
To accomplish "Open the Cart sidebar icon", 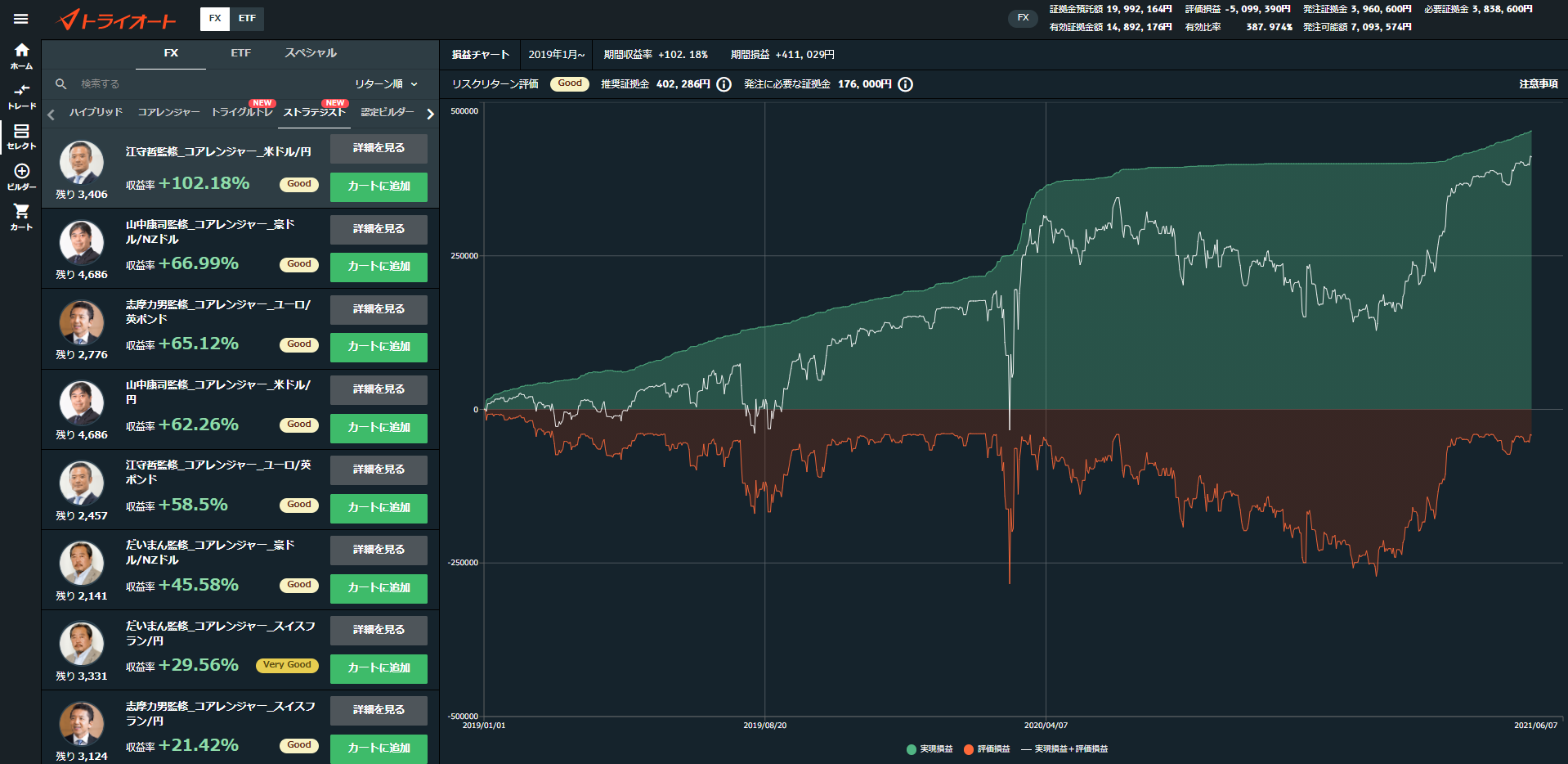I will [x=21, y=217].
